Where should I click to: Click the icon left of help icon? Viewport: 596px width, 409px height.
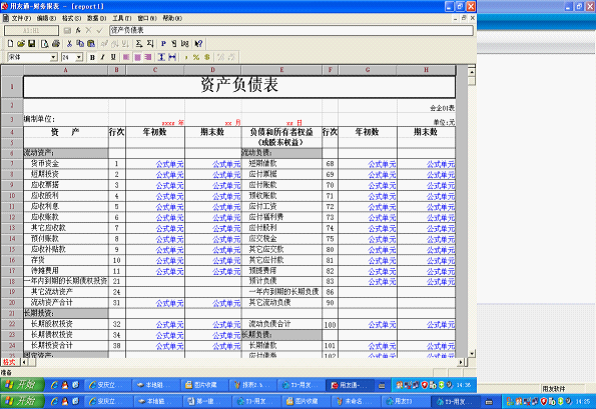click(x=185, y=44)
